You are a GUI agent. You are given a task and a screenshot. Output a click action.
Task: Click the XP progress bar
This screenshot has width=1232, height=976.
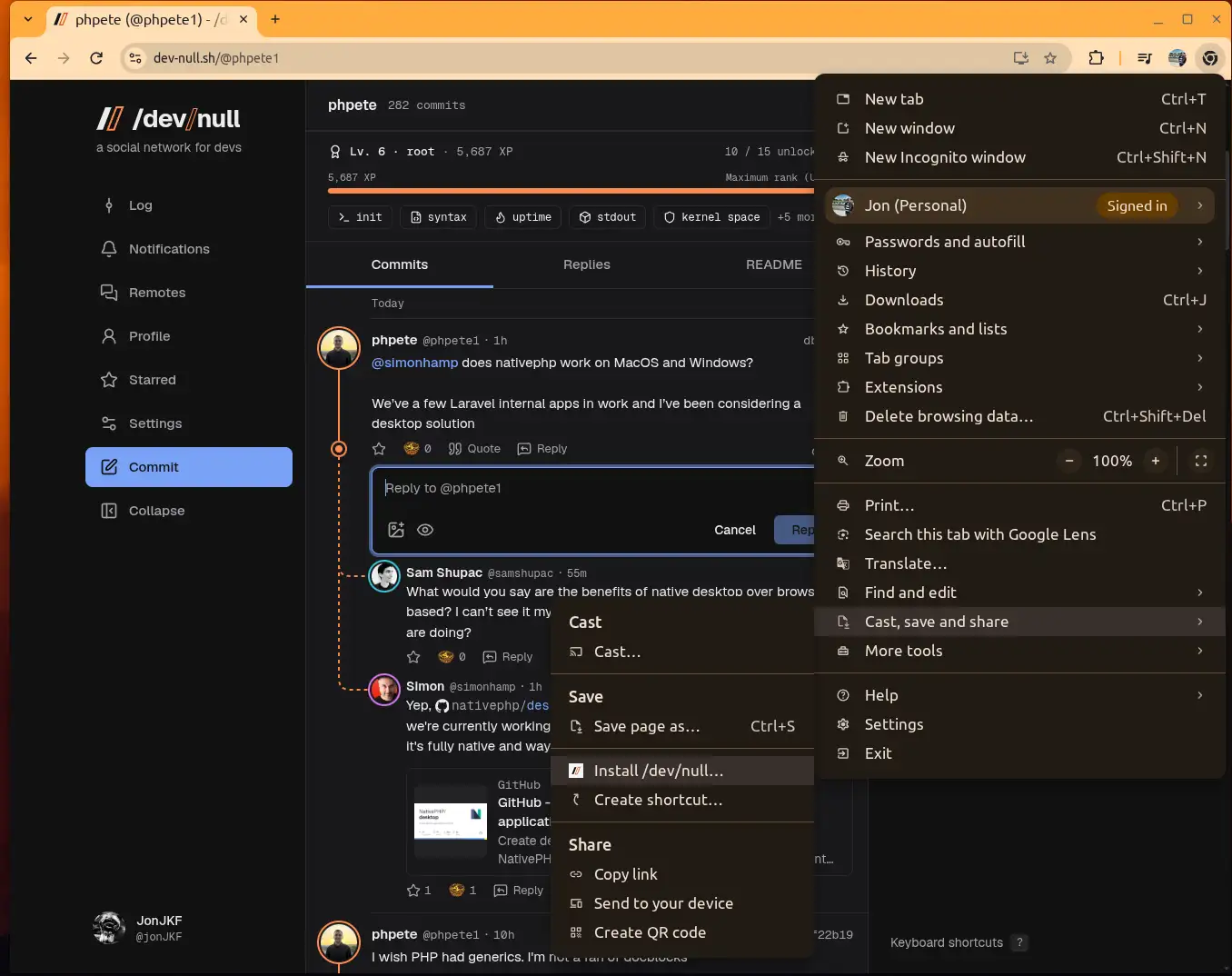pos(571,191)
